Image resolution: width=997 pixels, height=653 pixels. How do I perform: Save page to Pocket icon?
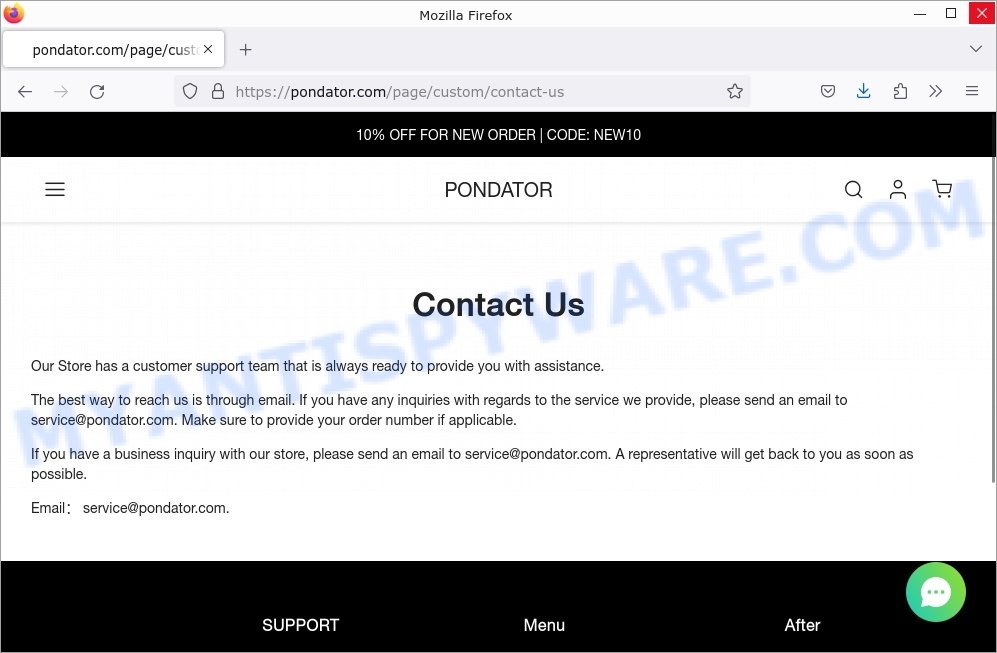pos(827,92)
